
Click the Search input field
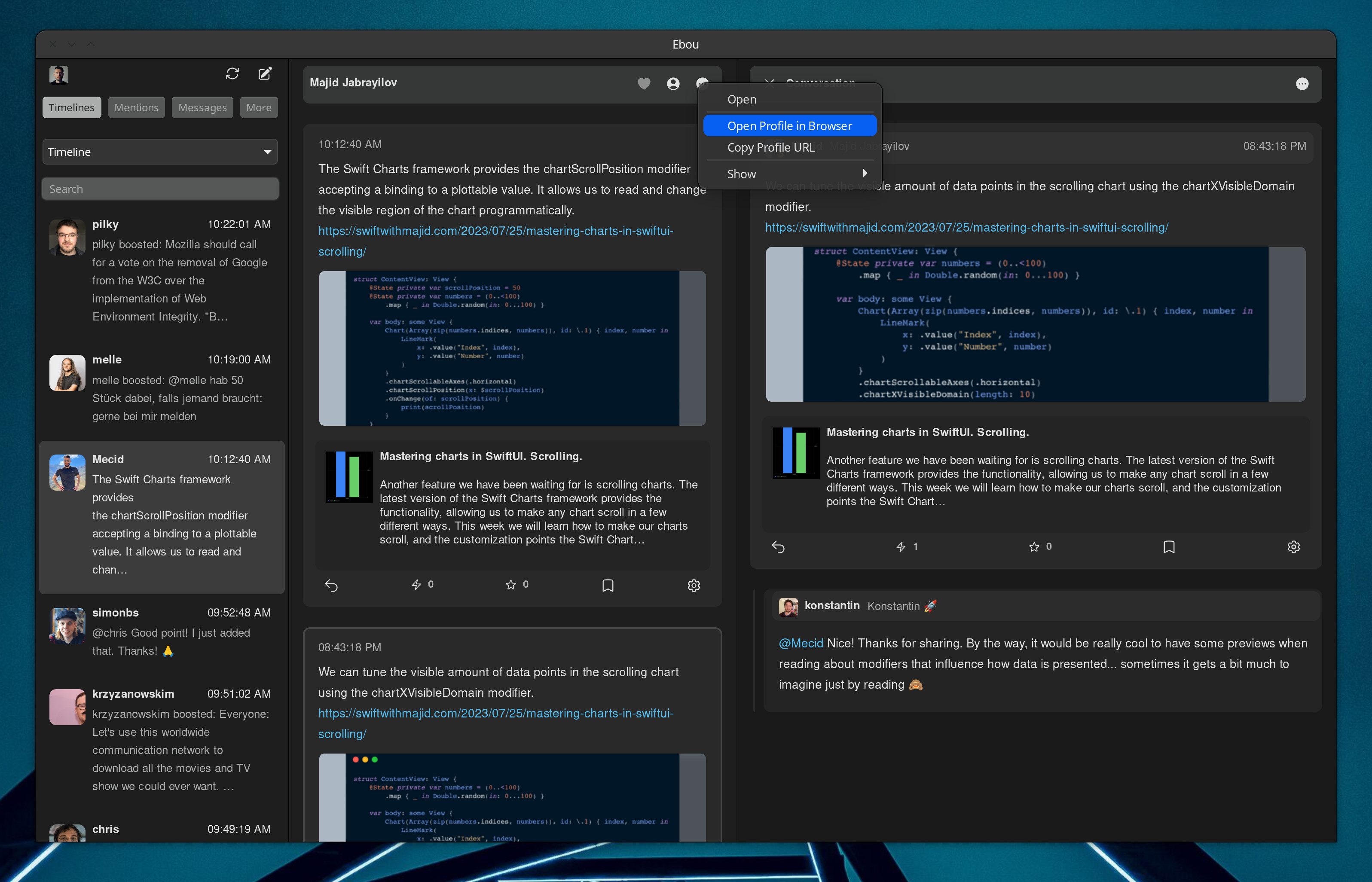pos(160,189)
